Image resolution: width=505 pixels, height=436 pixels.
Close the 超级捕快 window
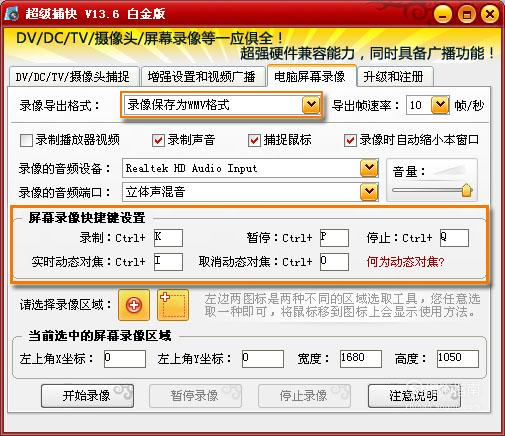[490, 14]
